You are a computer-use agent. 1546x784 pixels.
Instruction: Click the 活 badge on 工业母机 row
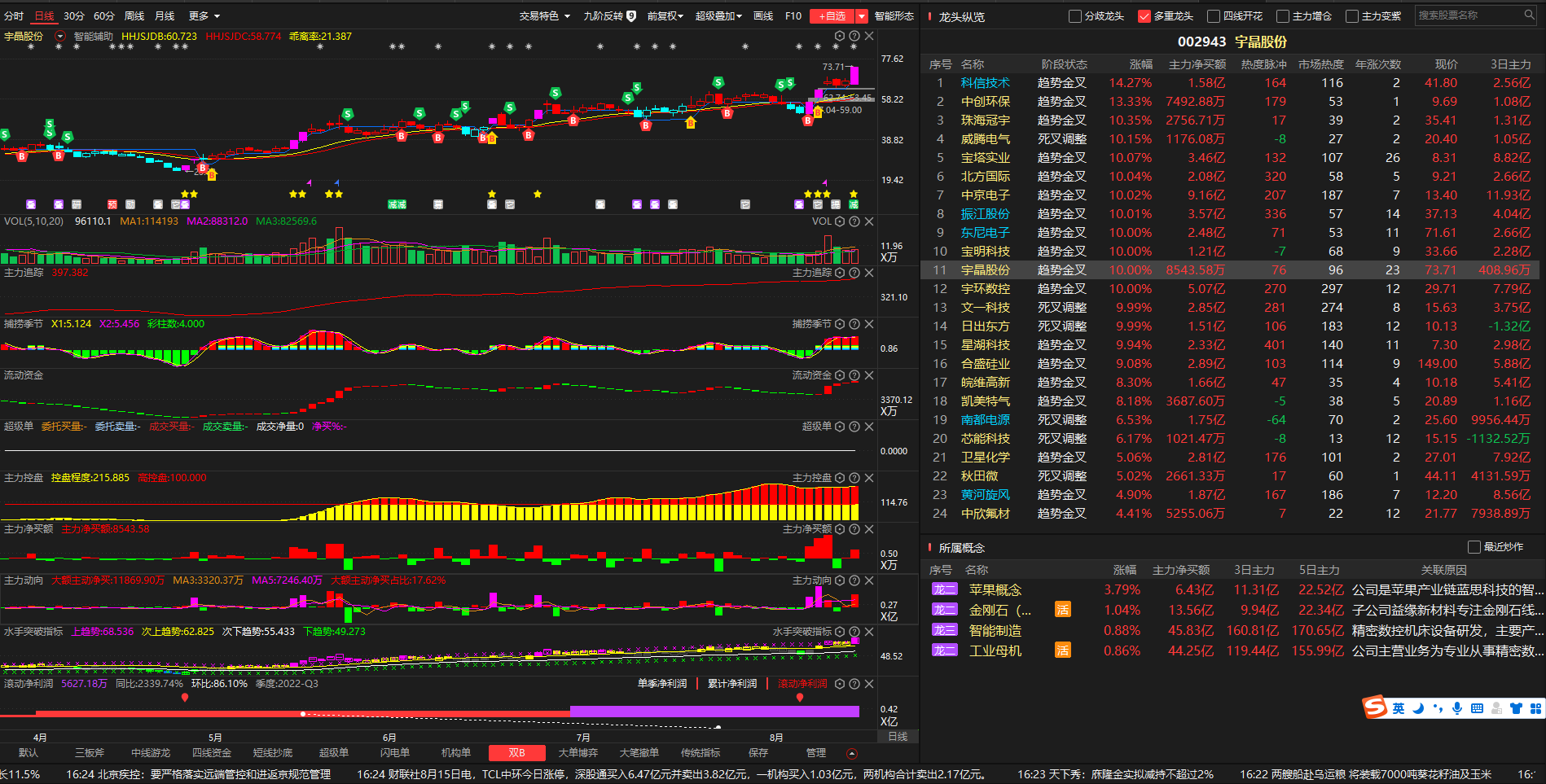(x=1063, y=650)
